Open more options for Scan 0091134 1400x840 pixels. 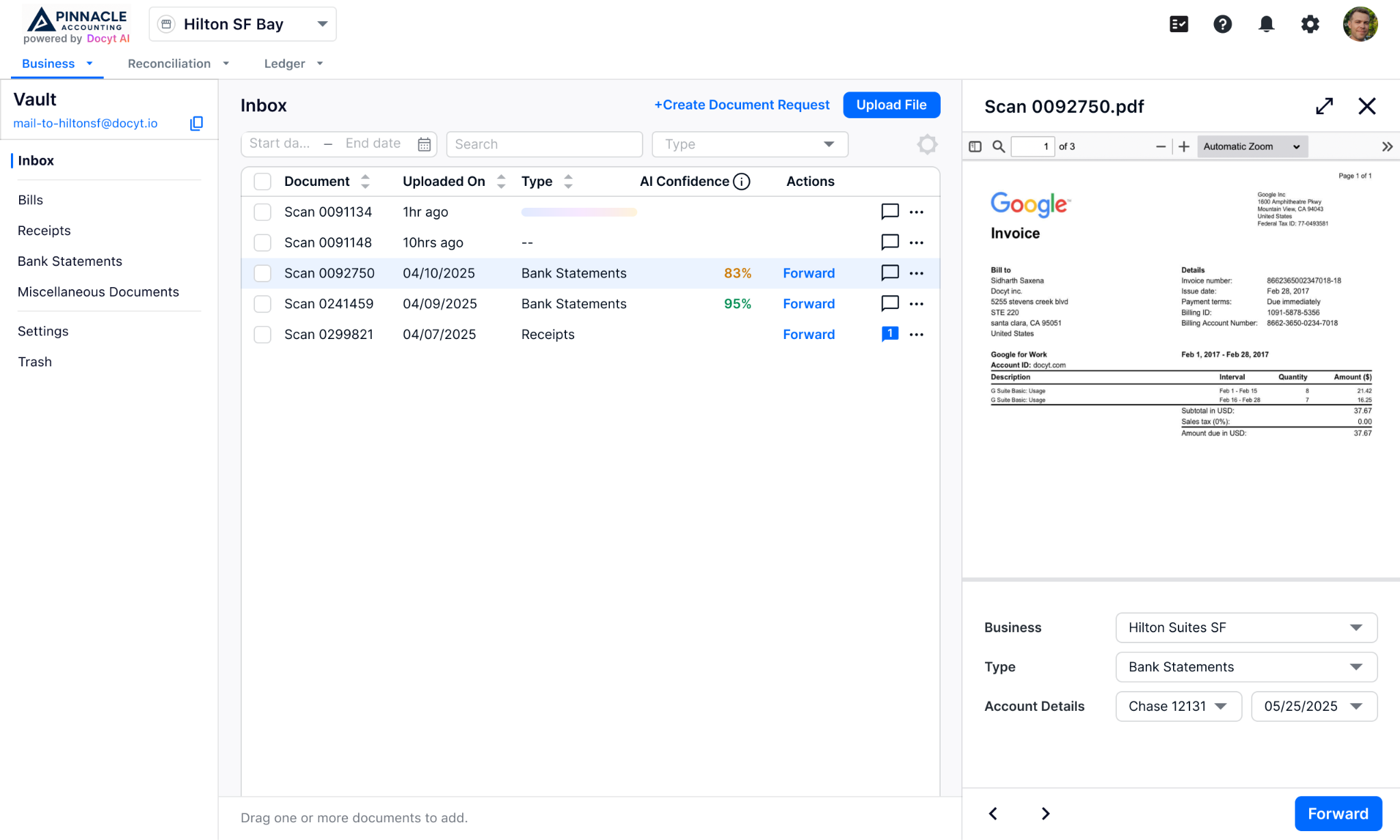917,212
